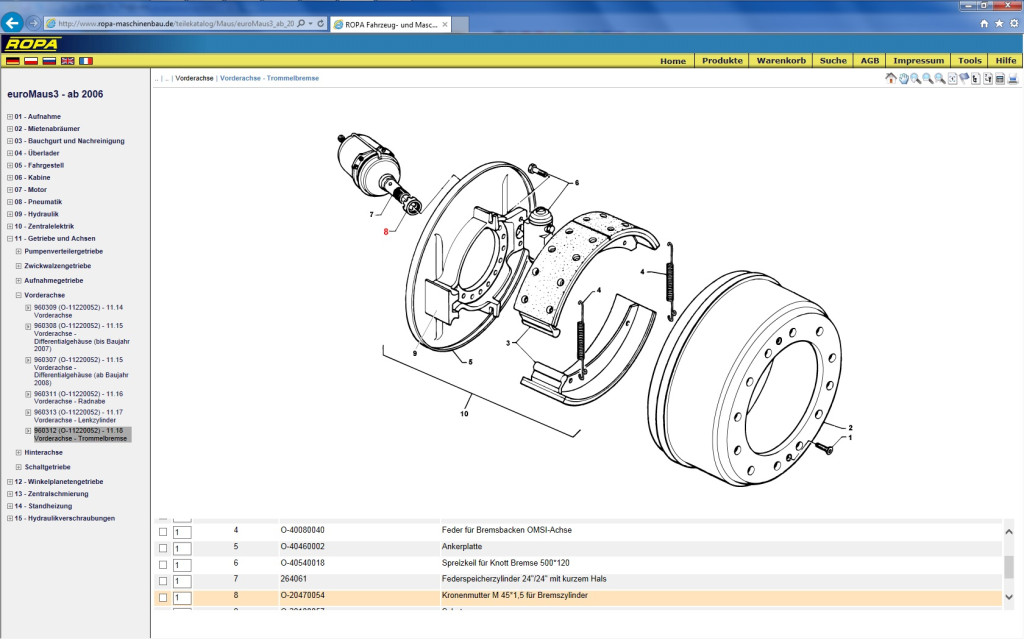Print the diagram with the printer icon
This screenshot has height=640, width=1024.
click(x=1013, y=79)
